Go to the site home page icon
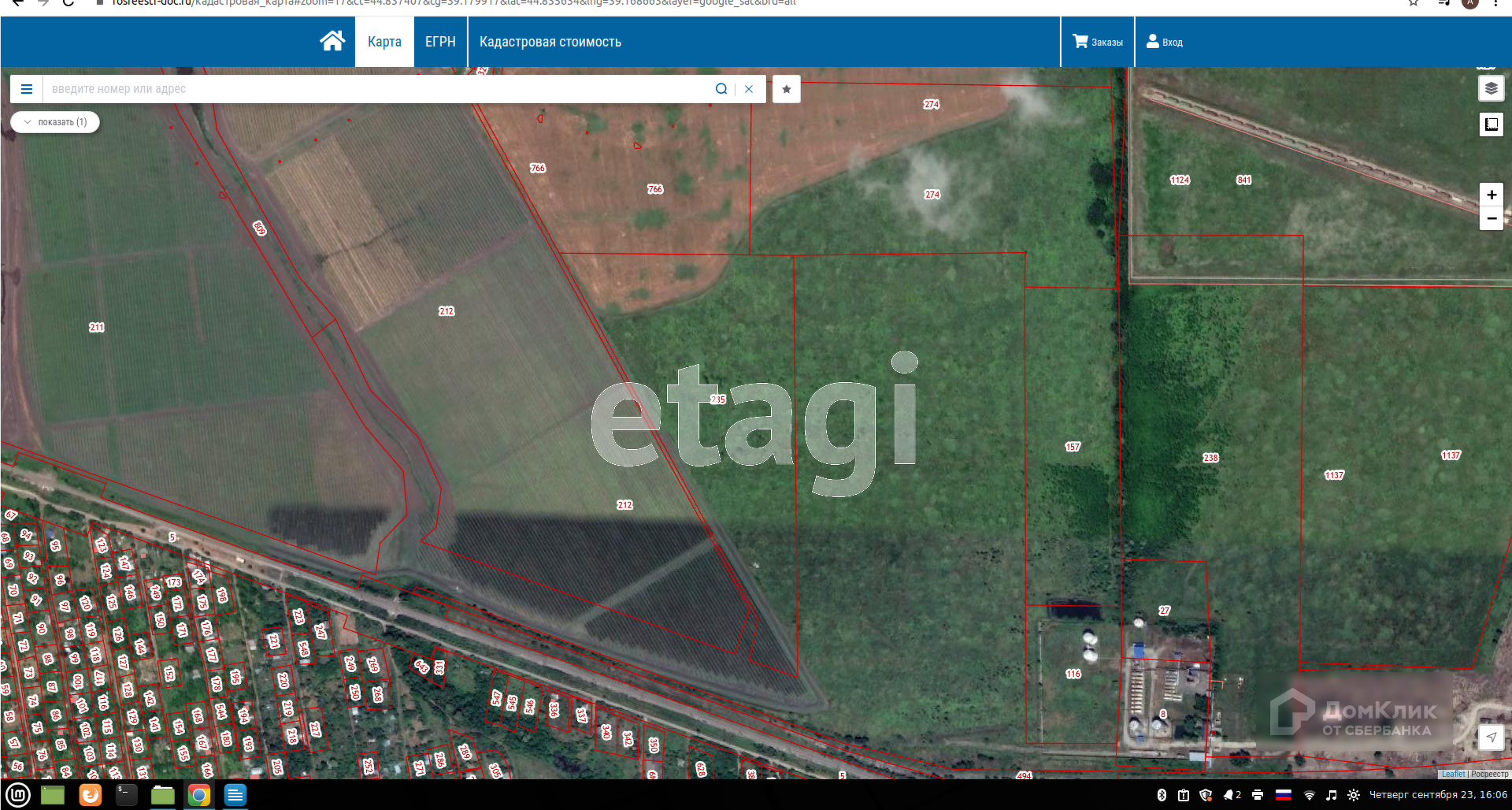The height and width of the screenshot is (810, 1512). [x=332, y=41]
